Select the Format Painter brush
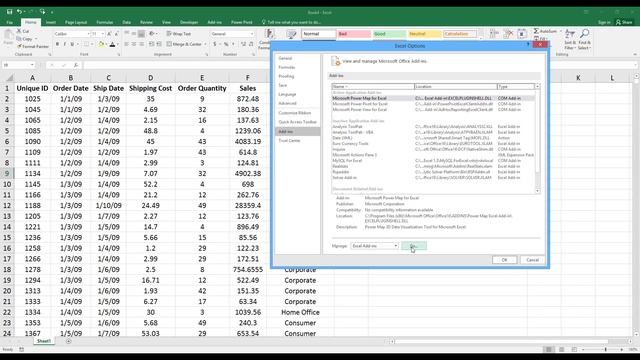 pyautogui.click(x=19, y=47)
